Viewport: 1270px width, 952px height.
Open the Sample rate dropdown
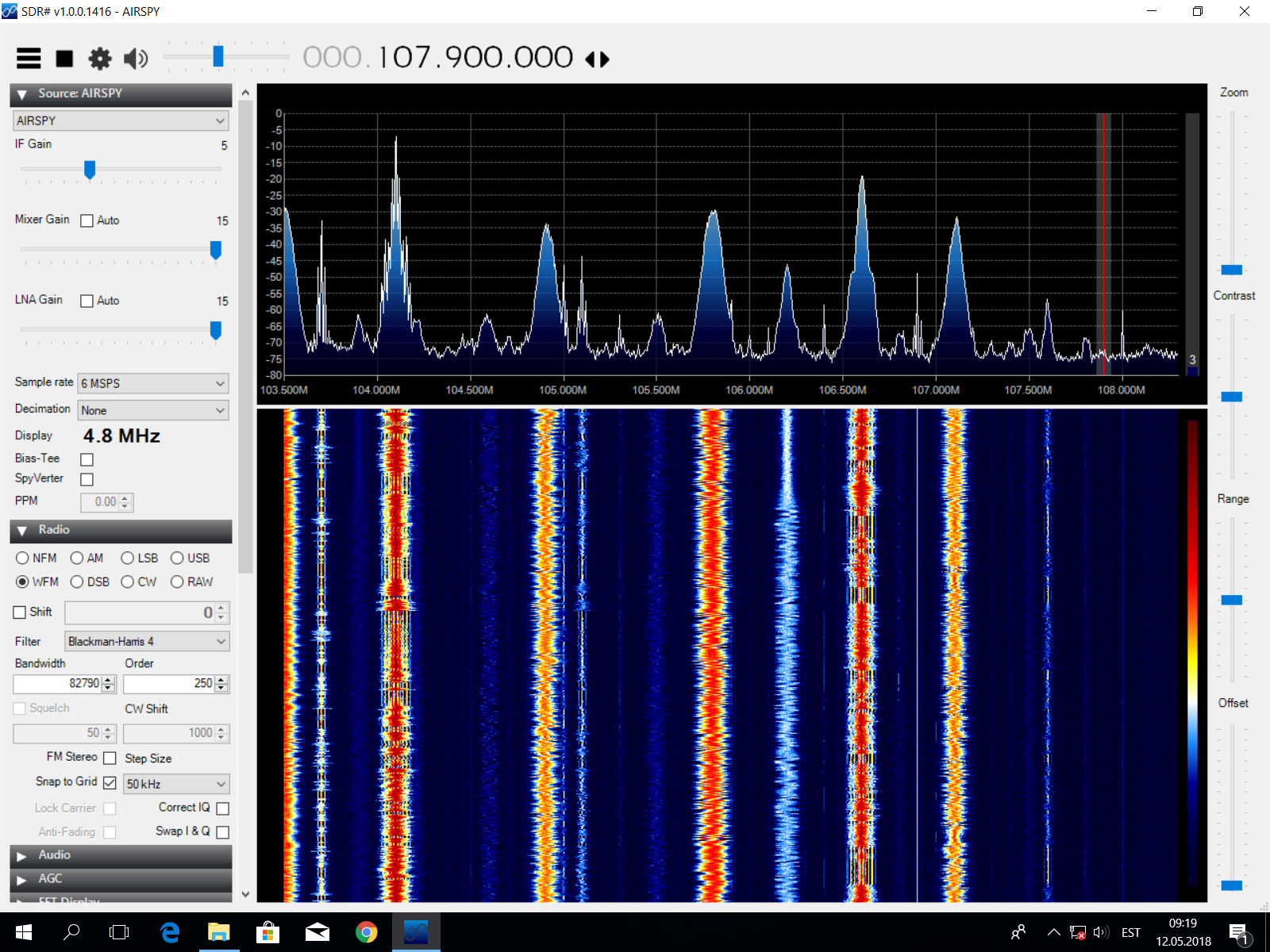click(x=153, y=383)
